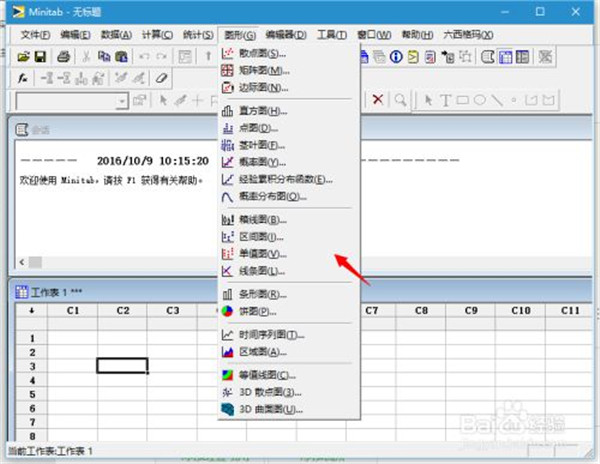Choose 区间图(I)... interval plot entry
Screen dimensions: 600x464
[289, 237]
